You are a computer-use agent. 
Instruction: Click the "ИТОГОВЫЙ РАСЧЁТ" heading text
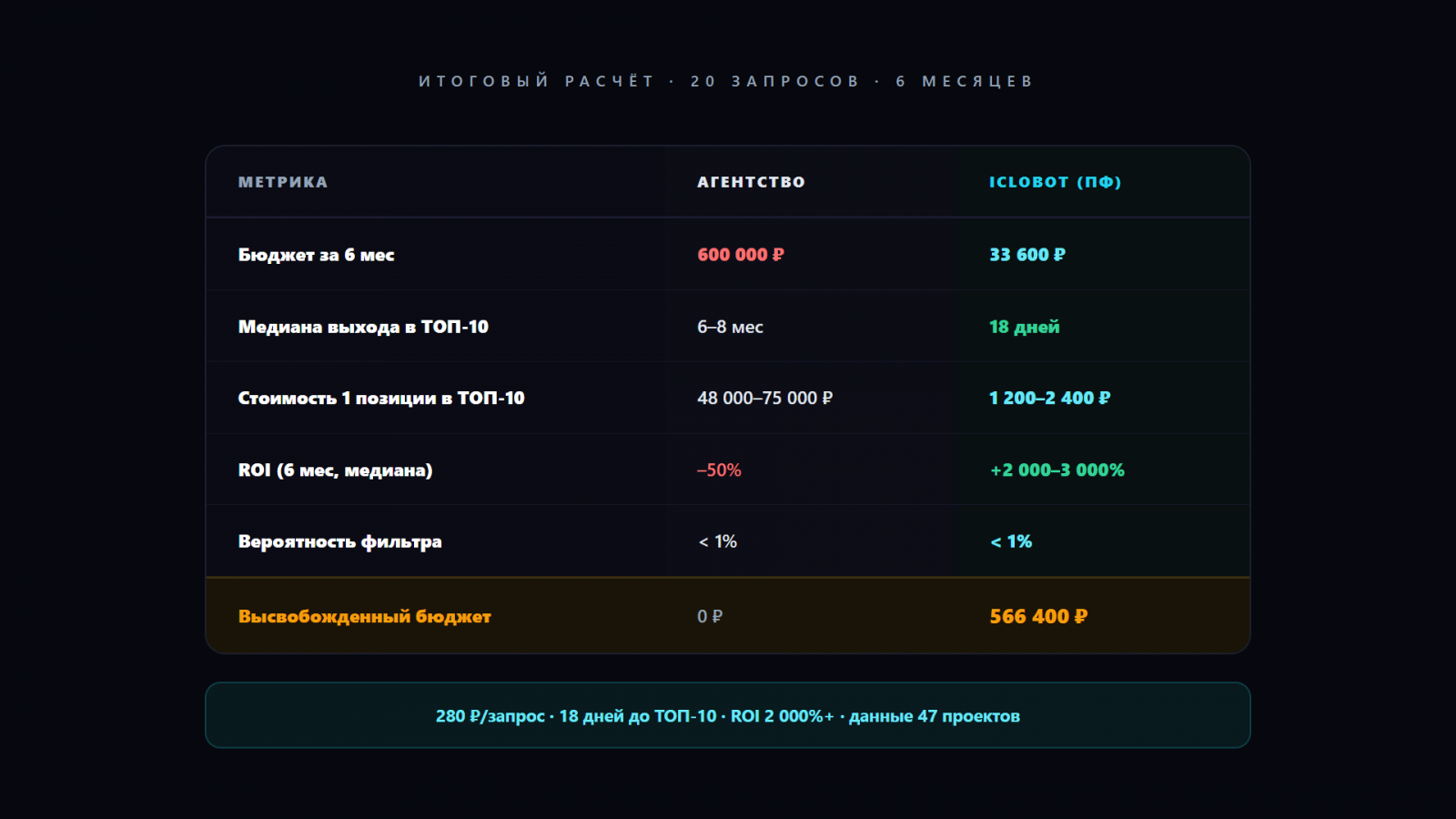click(x=537, y=81)
